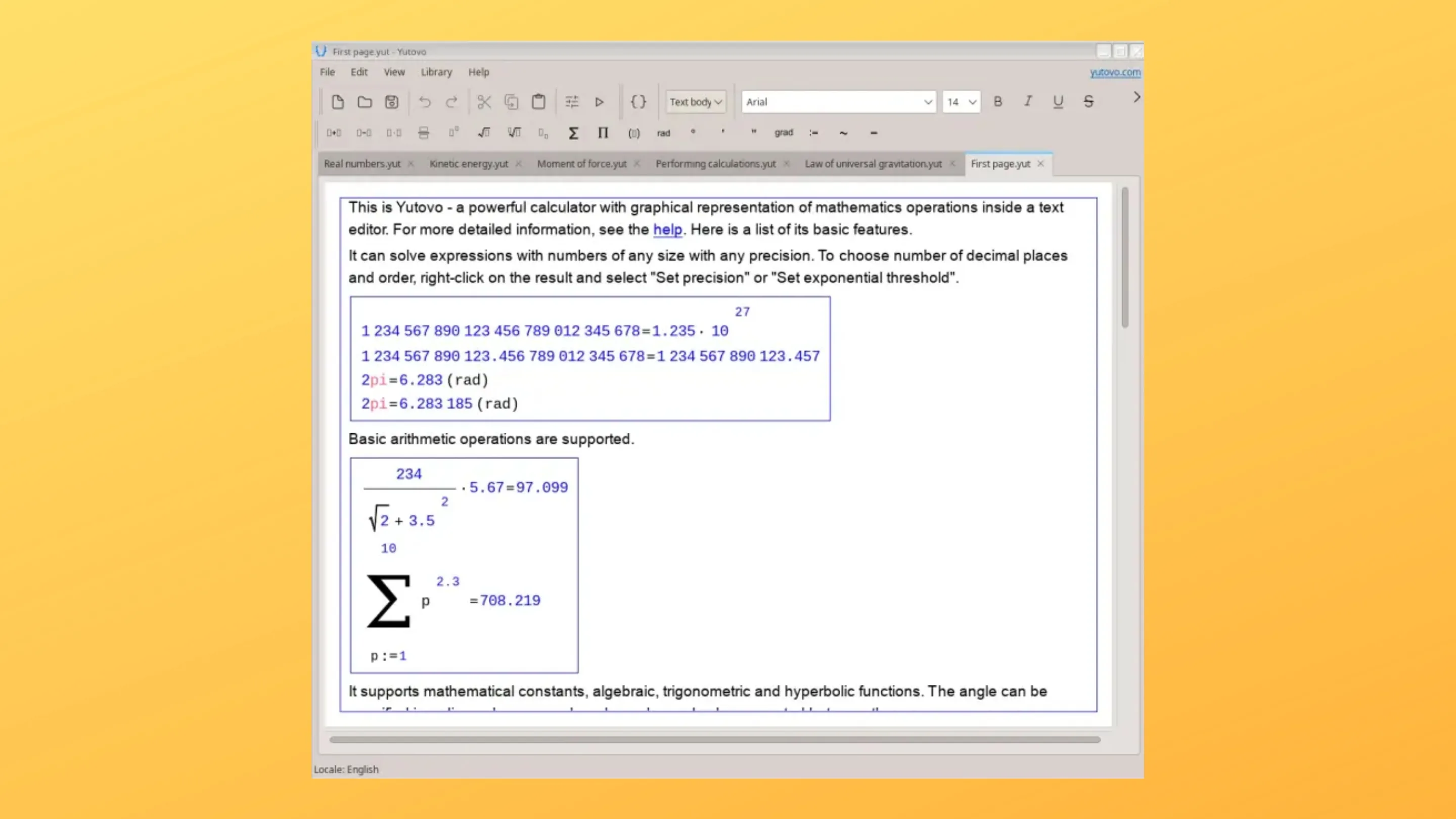Insert the assignment := operator
This screenshot has height=819, width=1456.
click(x=813, y=133)
